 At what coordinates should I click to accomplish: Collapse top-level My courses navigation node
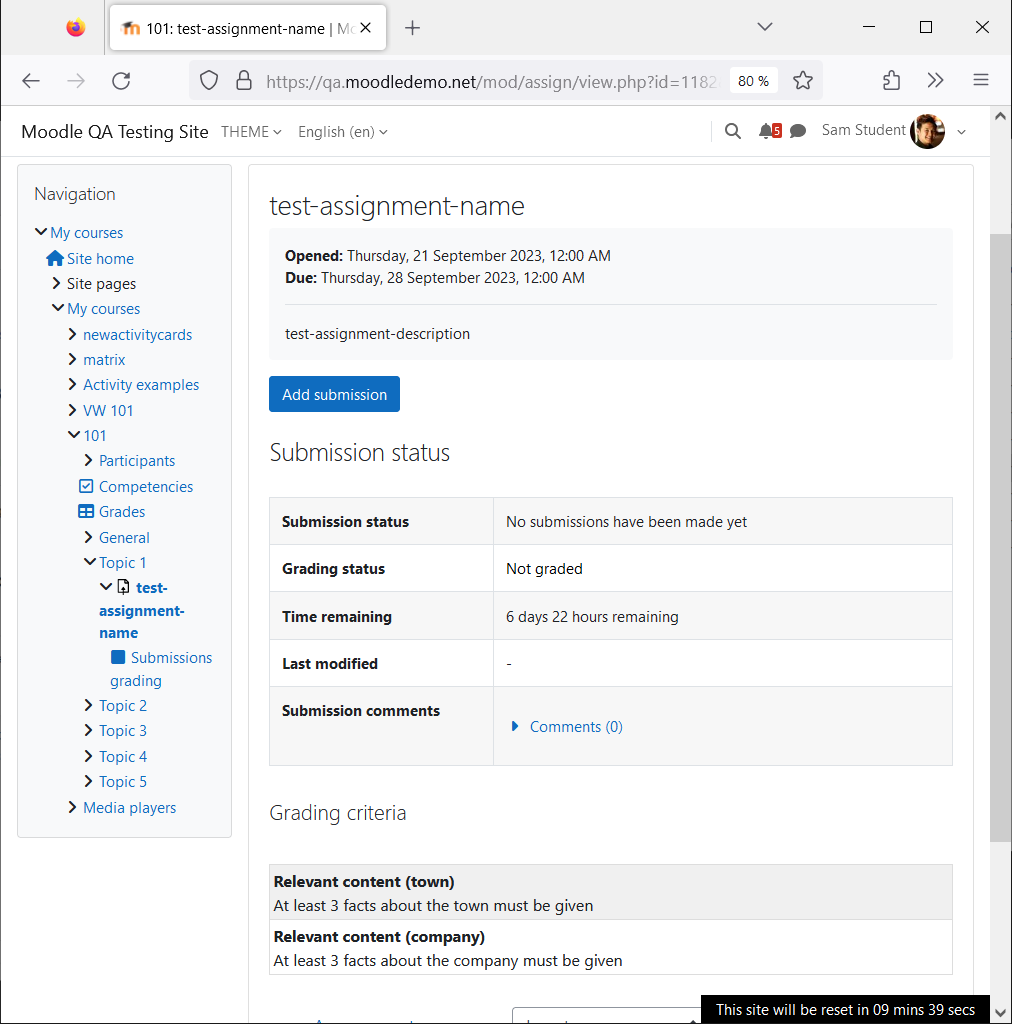pyautogui.click(x=40, y=232)
